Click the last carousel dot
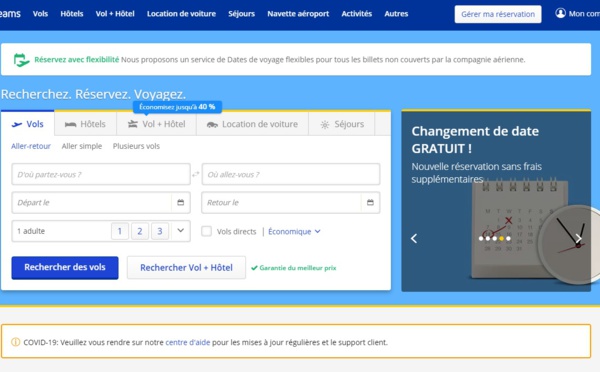This screenshot has width=600, height=372. (x=508, y=238)
